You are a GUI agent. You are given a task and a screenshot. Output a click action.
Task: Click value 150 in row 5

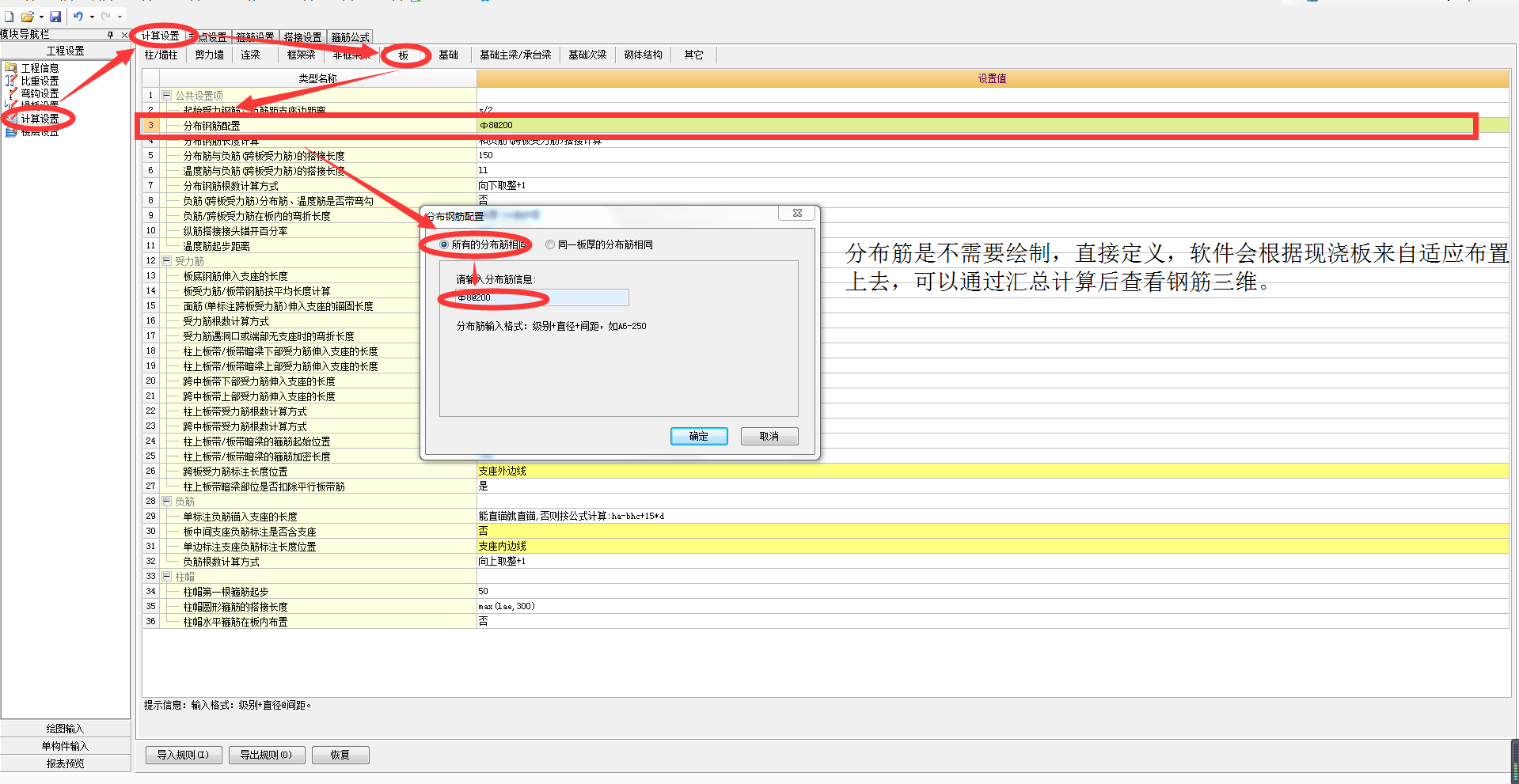point(486,155)
